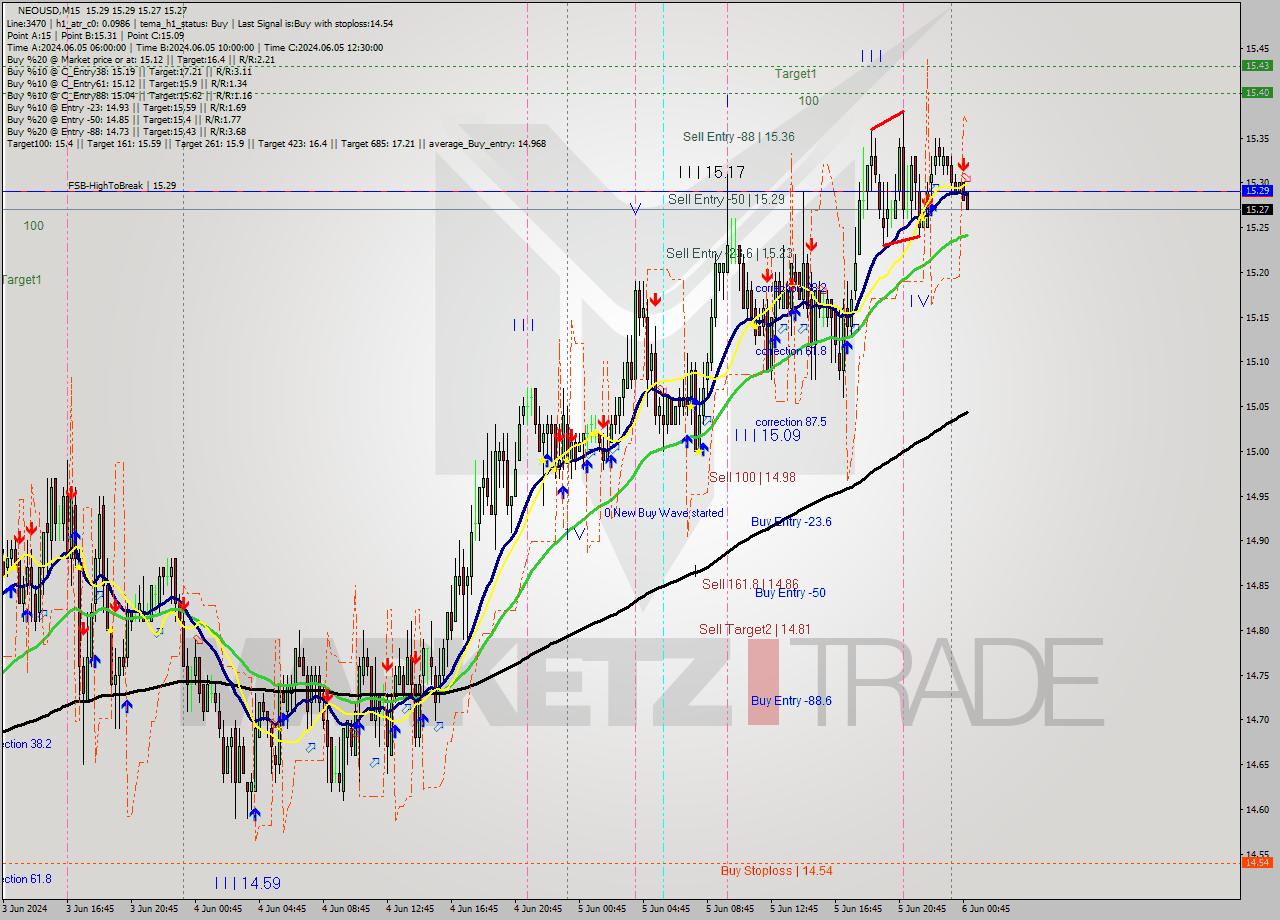Click '0 New Buy Wave started' text

pos(663,513)
